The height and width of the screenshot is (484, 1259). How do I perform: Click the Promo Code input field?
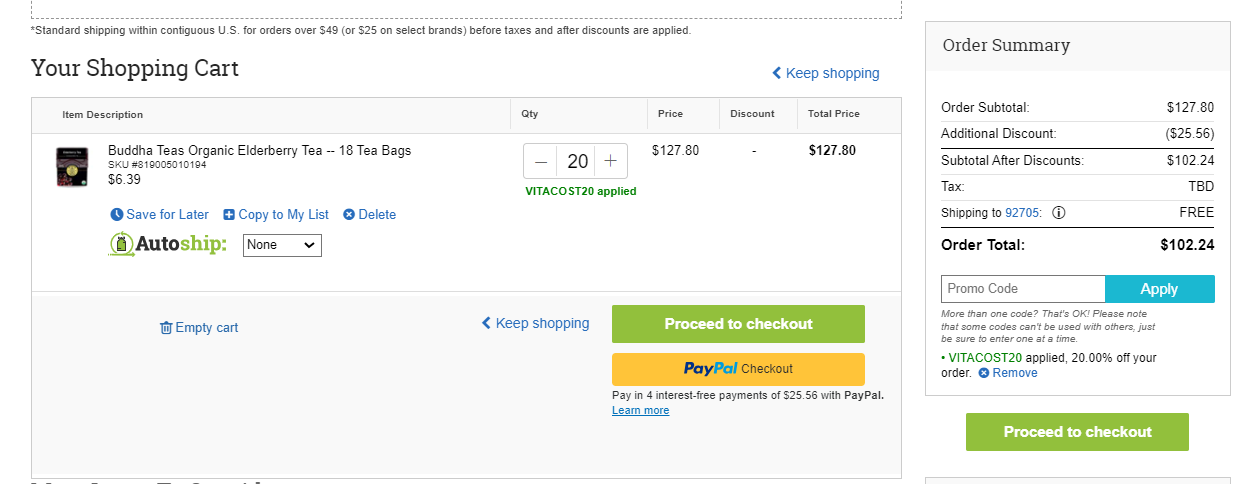point(1023,289)
